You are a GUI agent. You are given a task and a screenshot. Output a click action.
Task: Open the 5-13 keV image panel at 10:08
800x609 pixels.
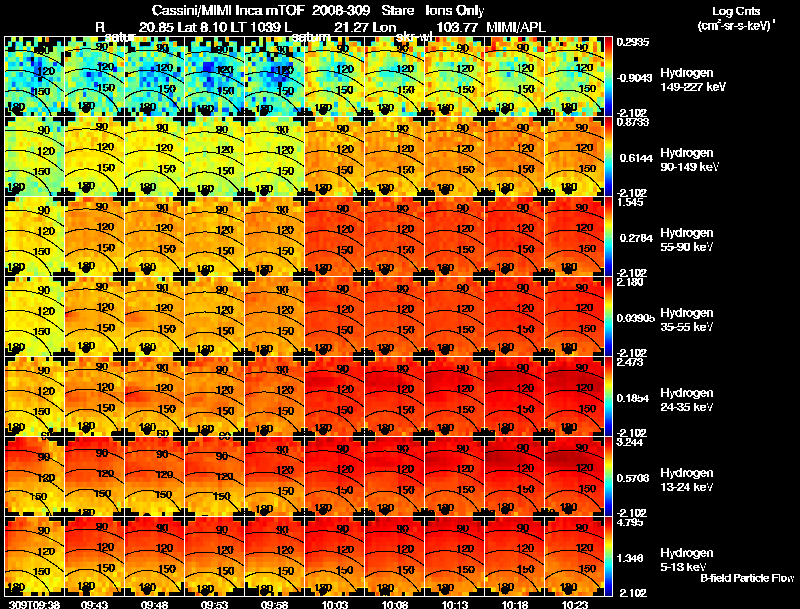click(x=394, y=556)
